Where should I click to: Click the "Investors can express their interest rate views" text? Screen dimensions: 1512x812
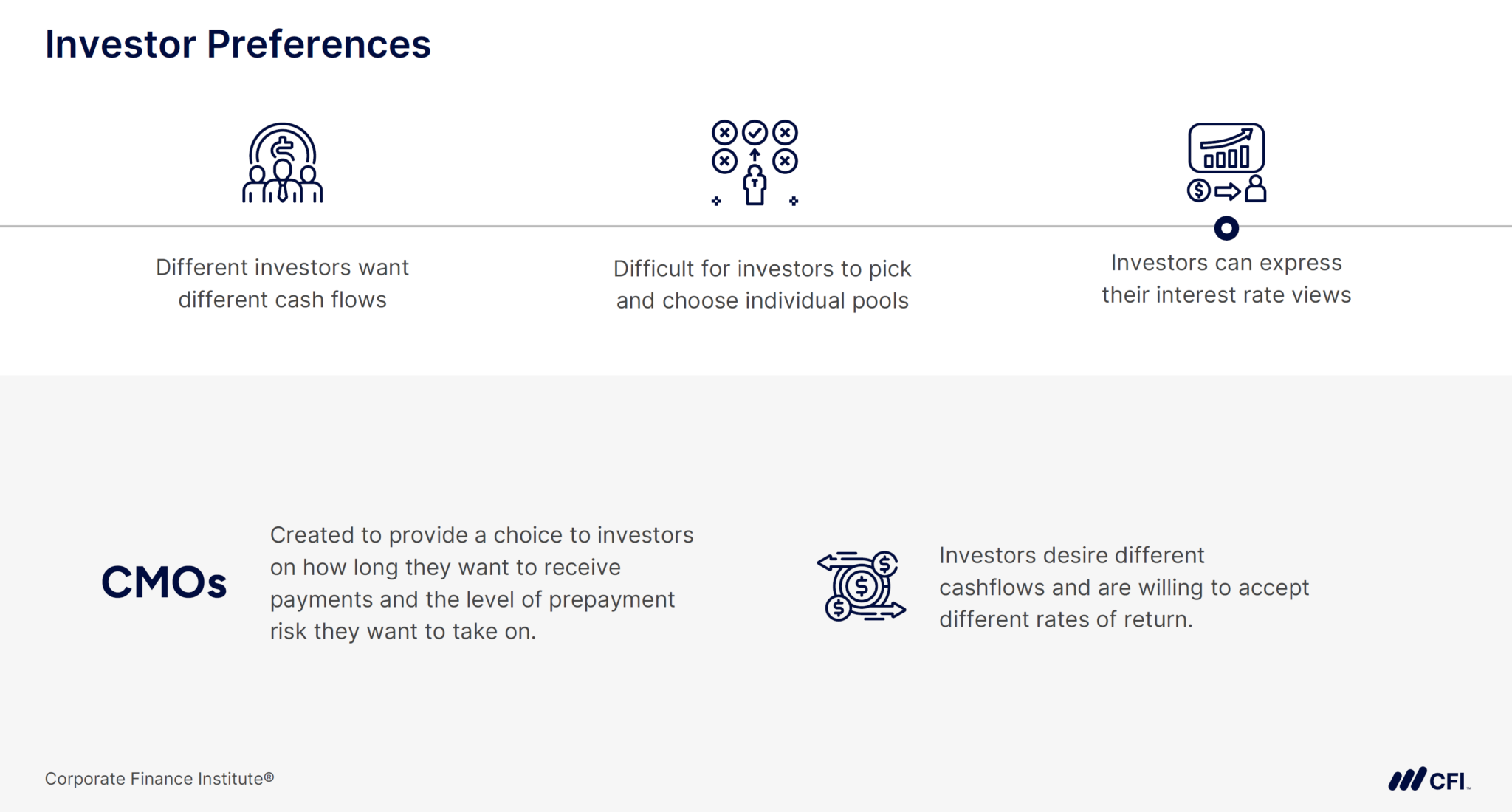(x=1226, y=278)
